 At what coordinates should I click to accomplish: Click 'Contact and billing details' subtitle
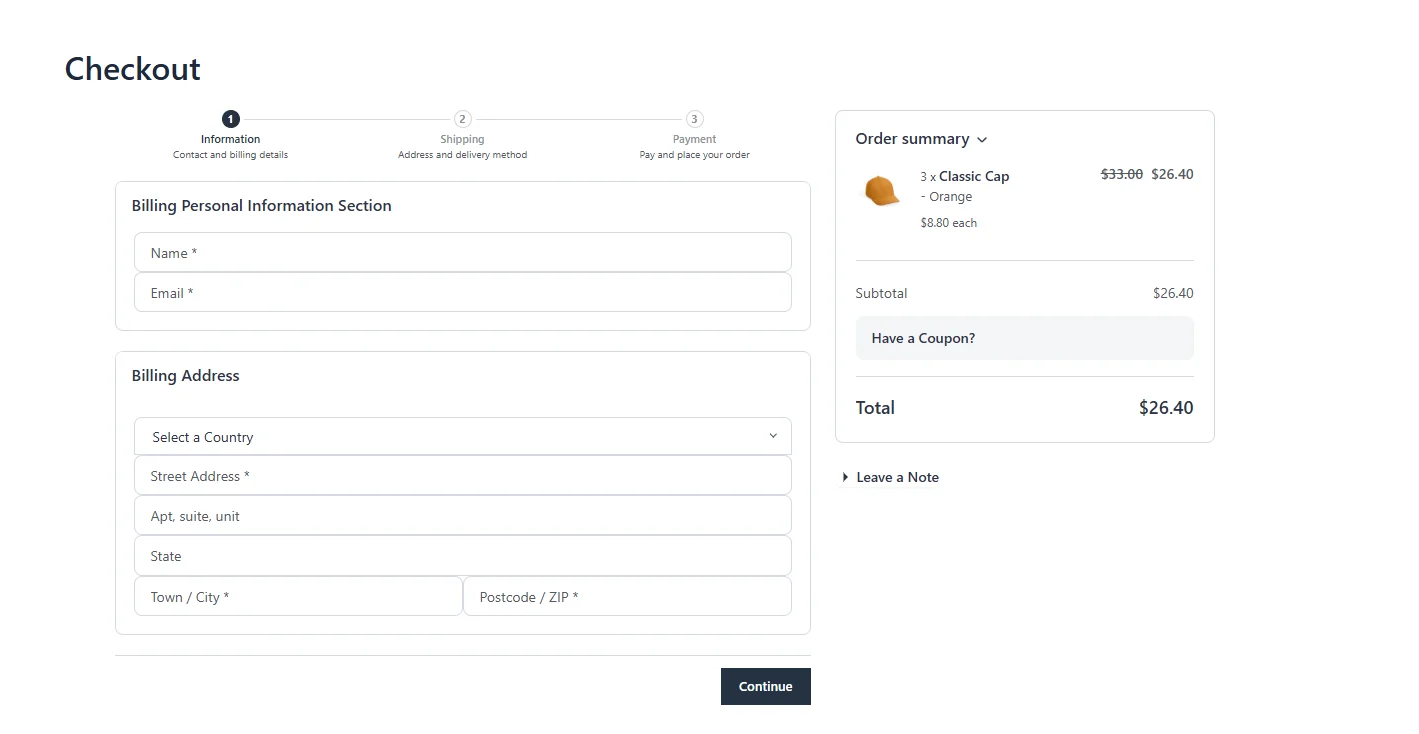[231, 155]
